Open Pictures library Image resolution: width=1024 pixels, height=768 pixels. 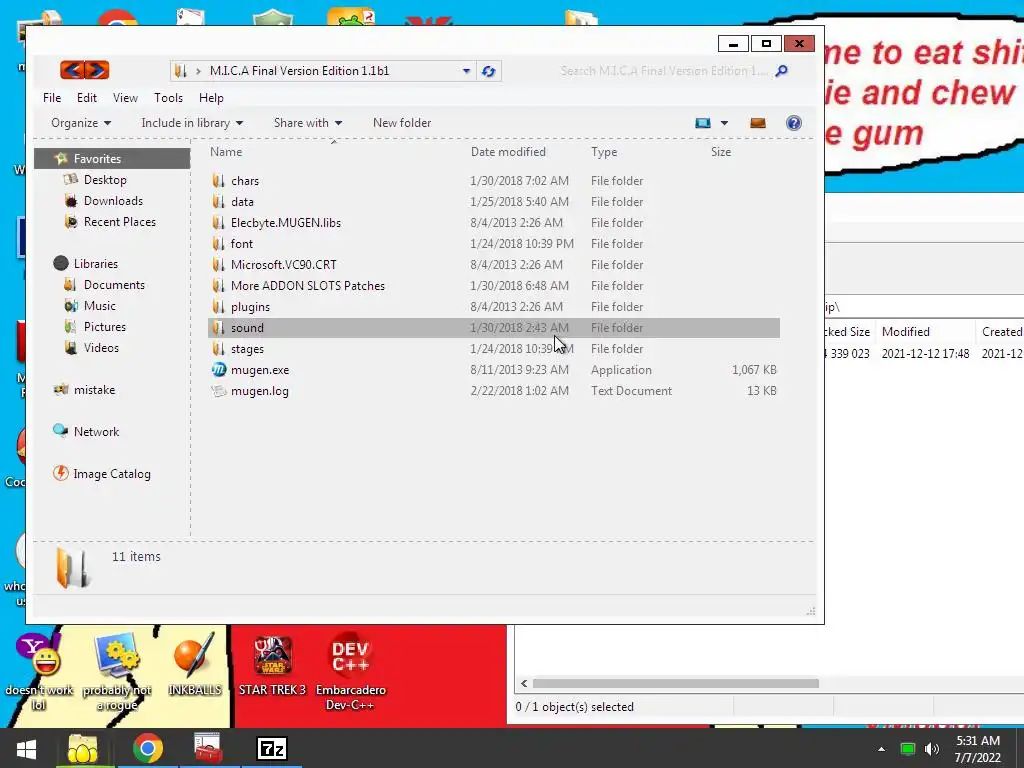click(104, 327)
